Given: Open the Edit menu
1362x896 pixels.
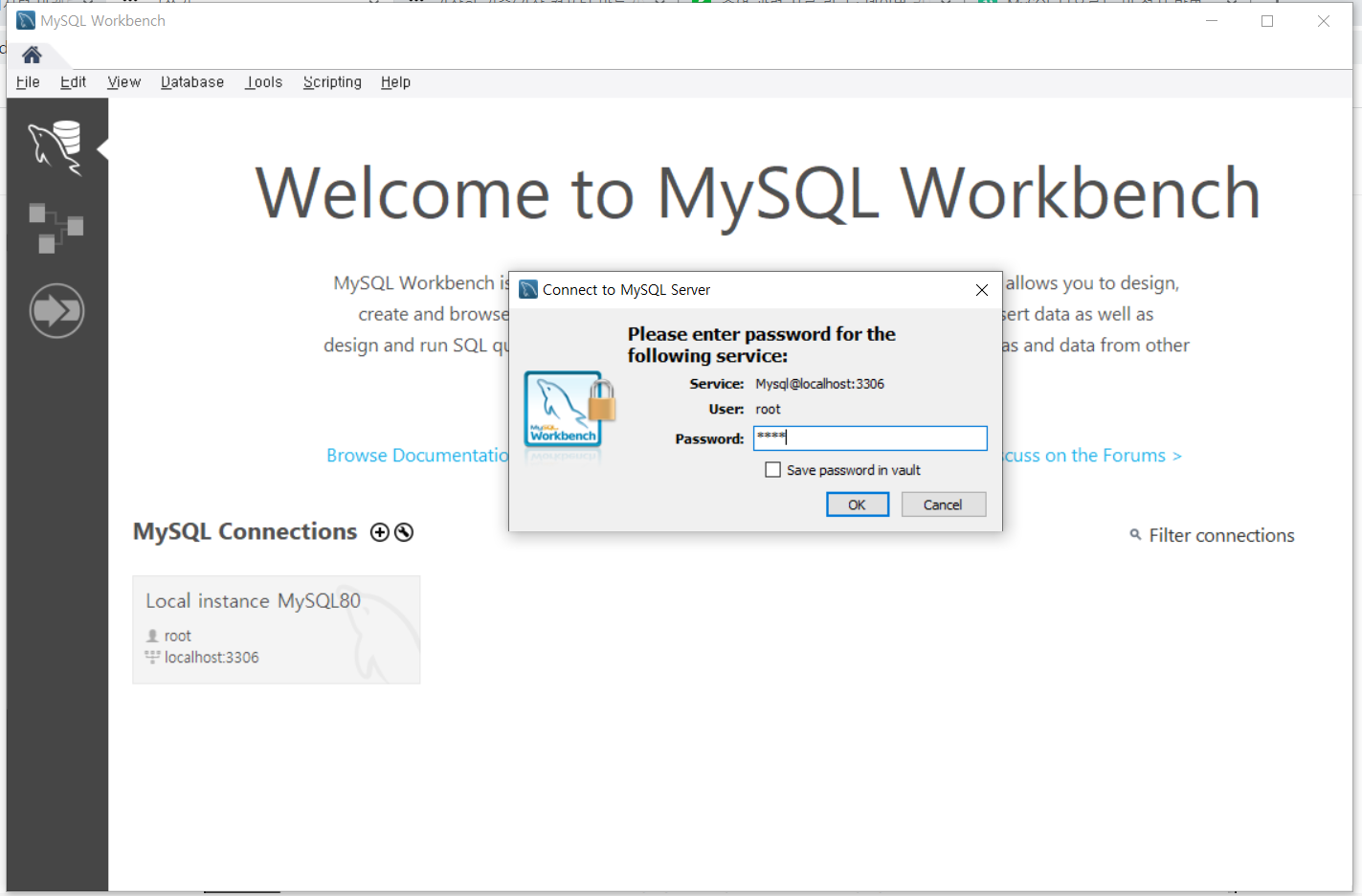Looking at the screenshot, I should point(73,82).
